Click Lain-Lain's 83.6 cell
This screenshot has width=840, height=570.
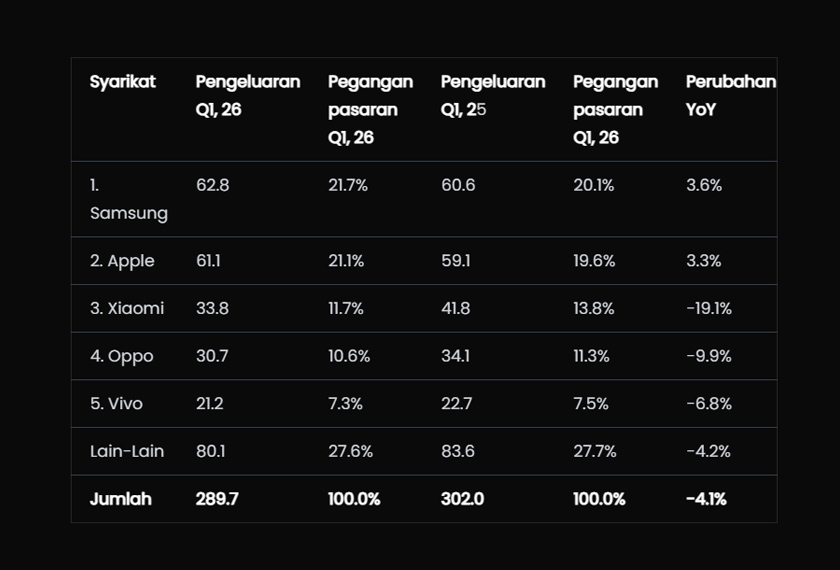458,451
